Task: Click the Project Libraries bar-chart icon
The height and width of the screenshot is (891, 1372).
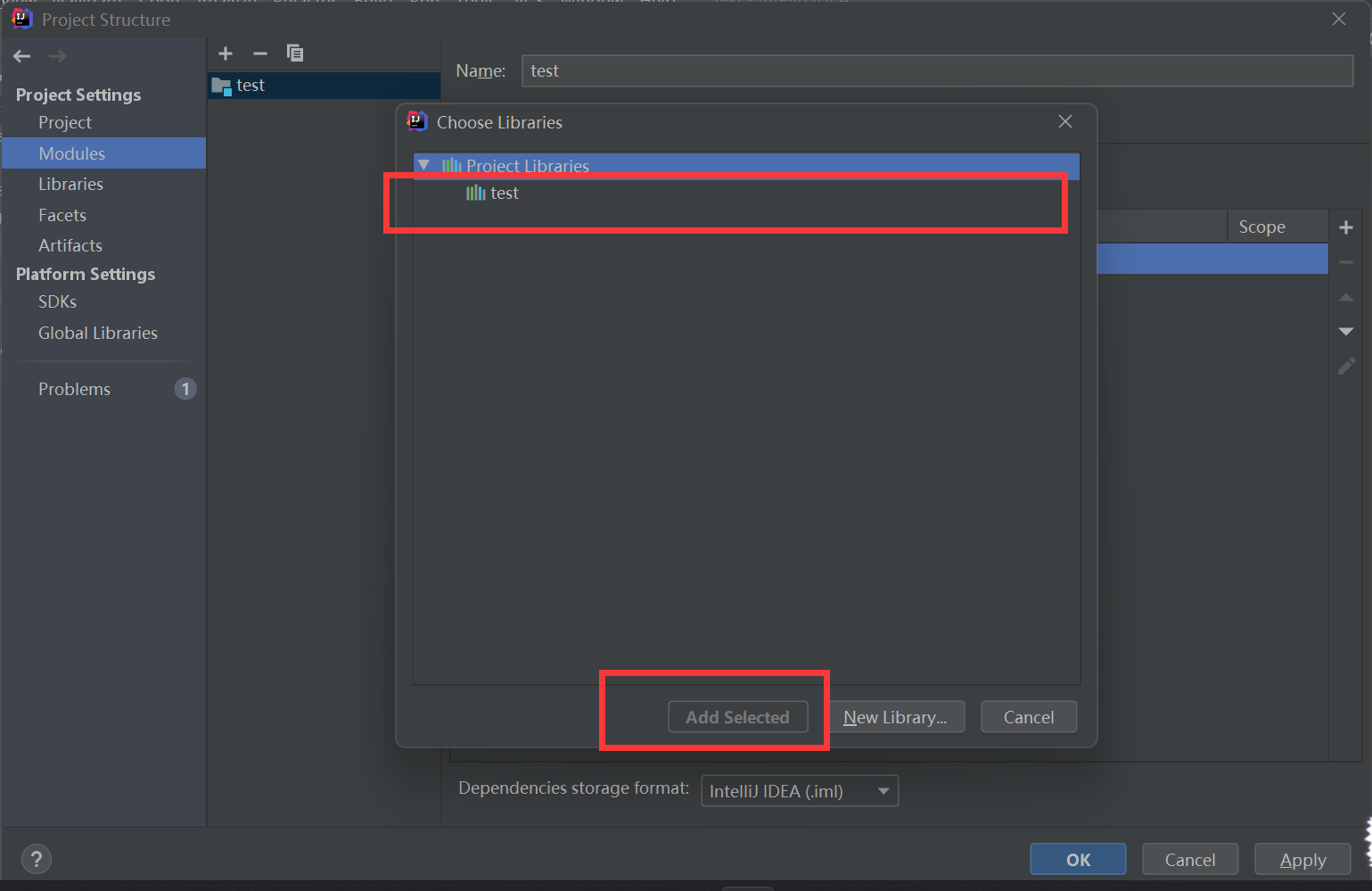Action: pos(451,165)
